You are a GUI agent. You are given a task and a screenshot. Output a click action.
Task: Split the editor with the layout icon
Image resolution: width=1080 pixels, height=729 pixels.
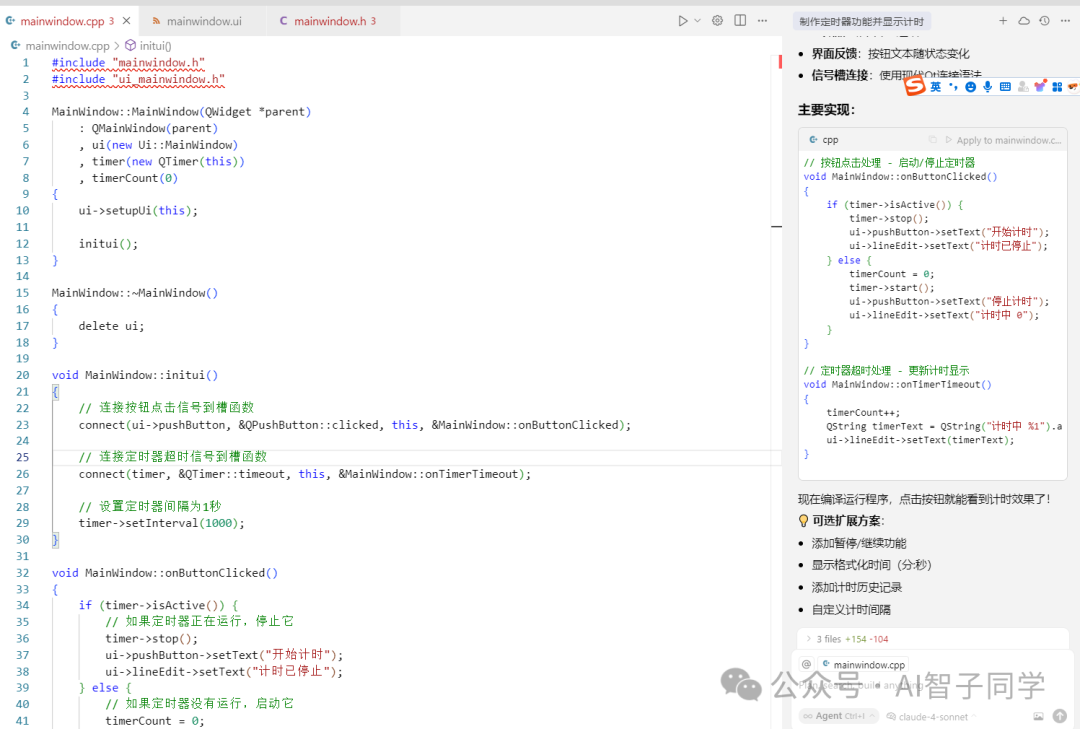pyautogui.click(x=740, y=21)
